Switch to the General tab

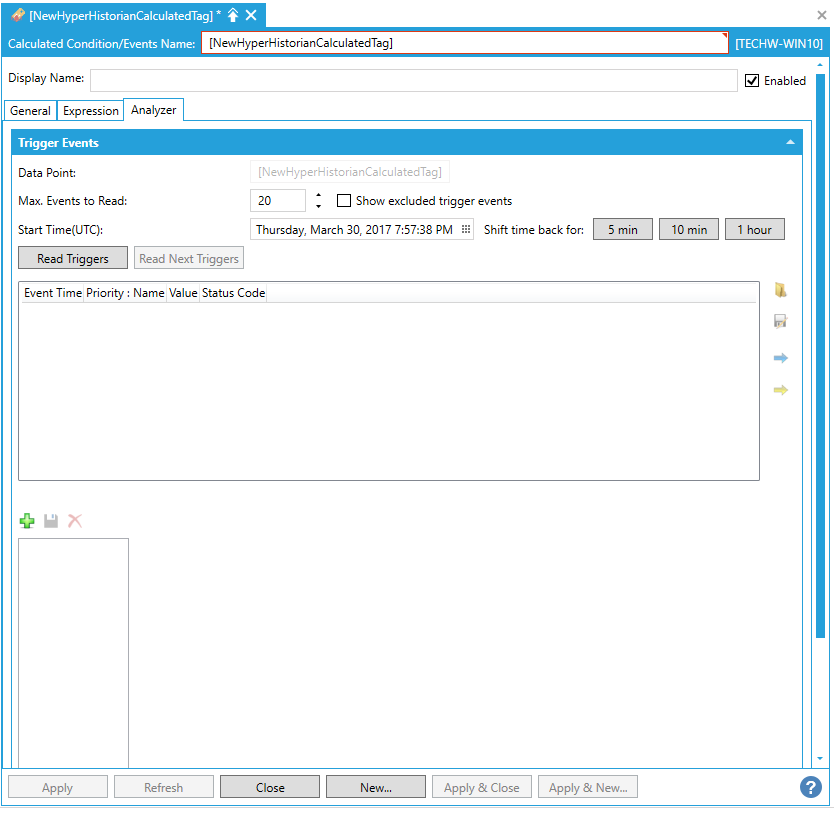(x=30, y=111)
